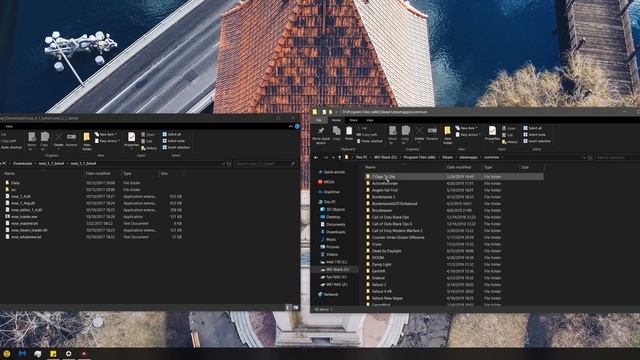Viewport: 640px width, 360px height.
Task: Select OneDrive in navigation pane
Action: [x=329, y=192]
